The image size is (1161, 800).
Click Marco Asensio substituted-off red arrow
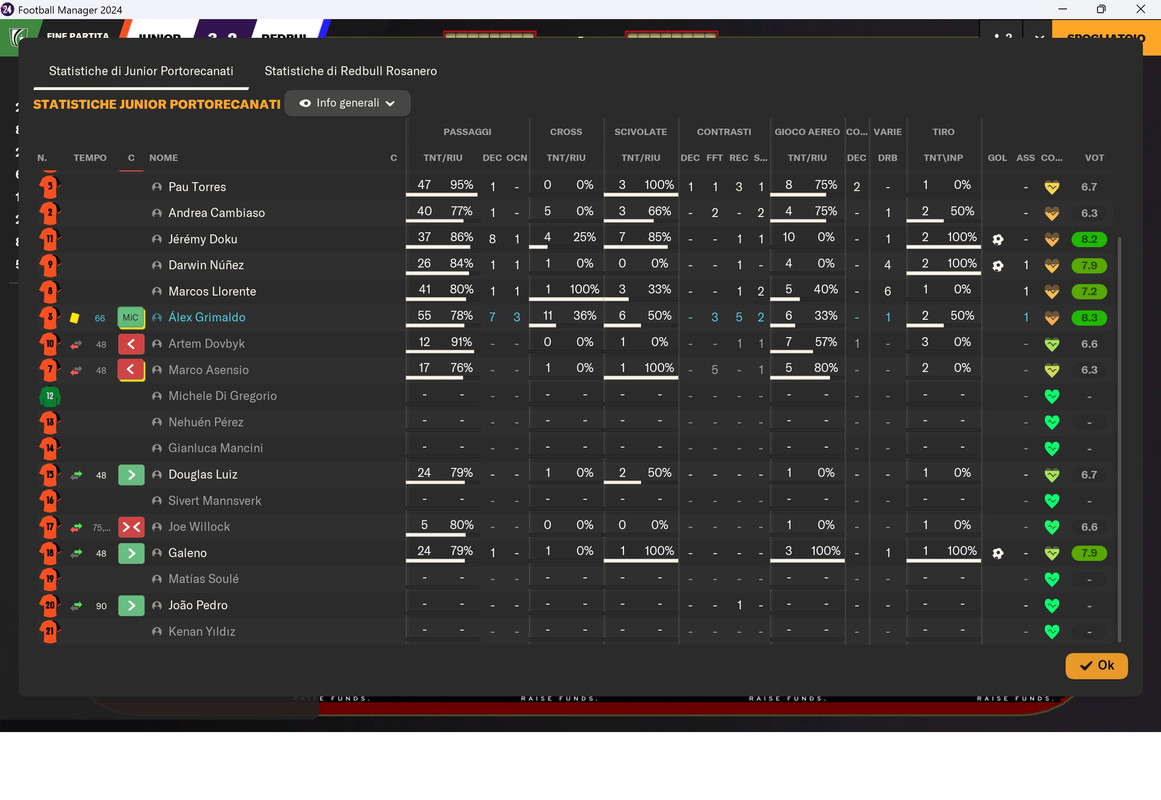click(x=131, y=370)
